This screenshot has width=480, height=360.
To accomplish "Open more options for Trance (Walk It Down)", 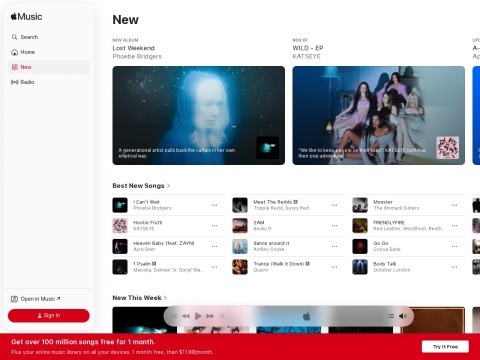I will 334,267.
